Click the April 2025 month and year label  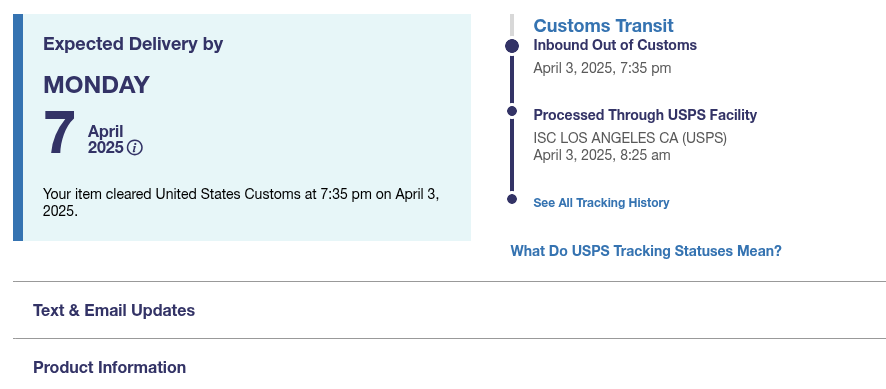(x=106, y=140)
